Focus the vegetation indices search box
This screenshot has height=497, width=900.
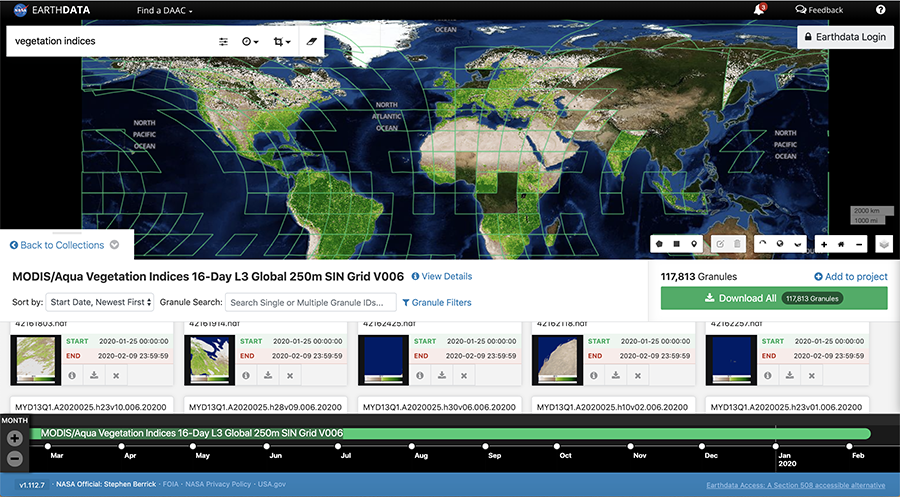(109, 41)
